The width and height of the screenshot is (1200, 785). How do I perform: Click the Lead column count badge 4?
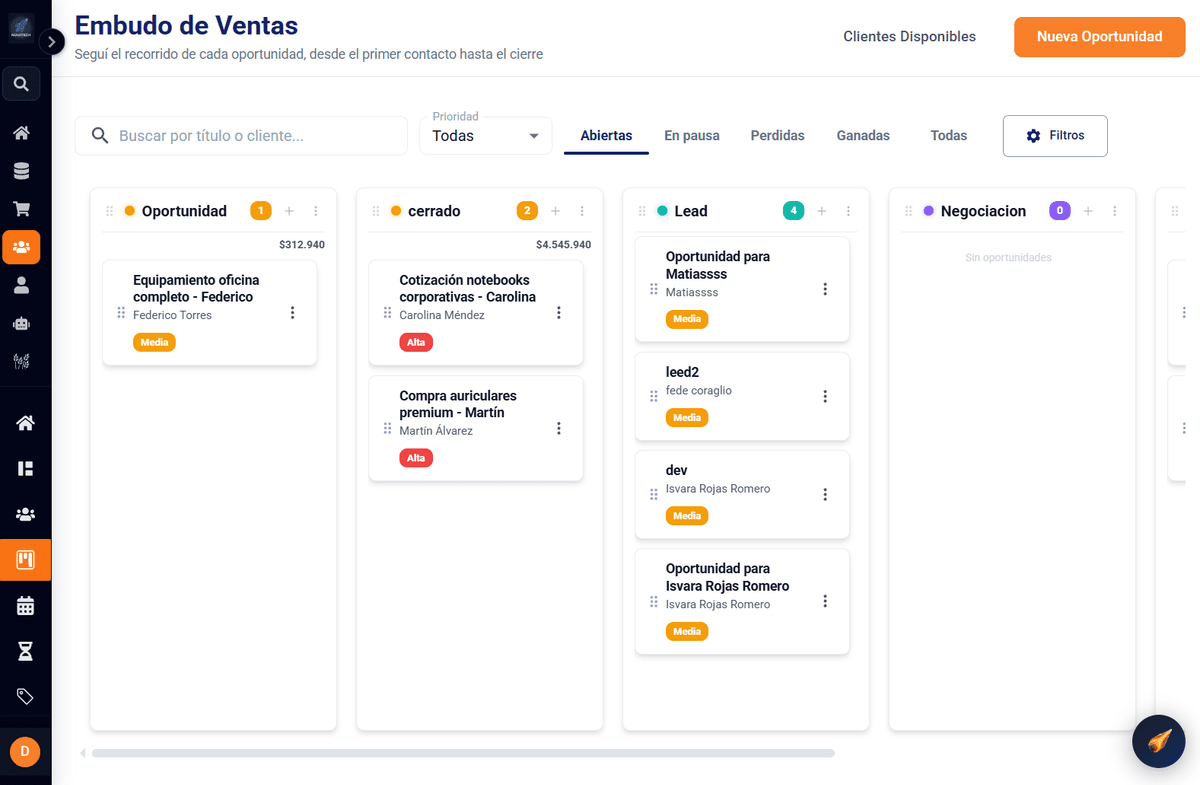pos(793,211)
